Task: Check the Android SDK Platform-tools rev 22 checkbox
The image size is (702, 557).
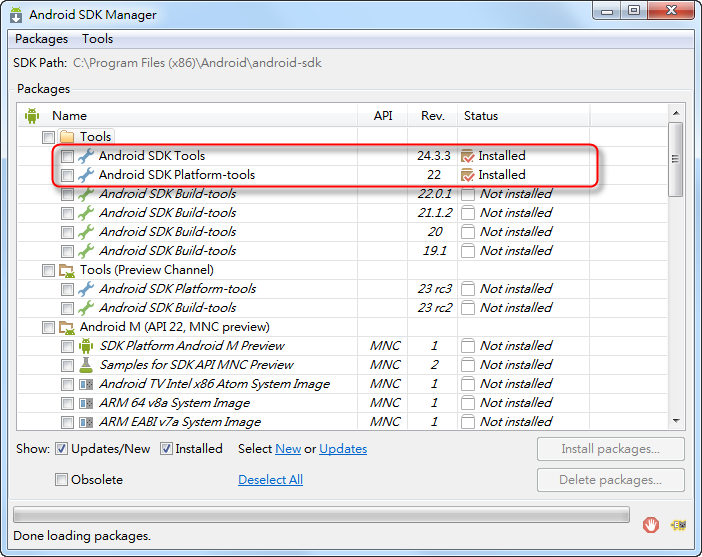Action: [x=67, y=175]
